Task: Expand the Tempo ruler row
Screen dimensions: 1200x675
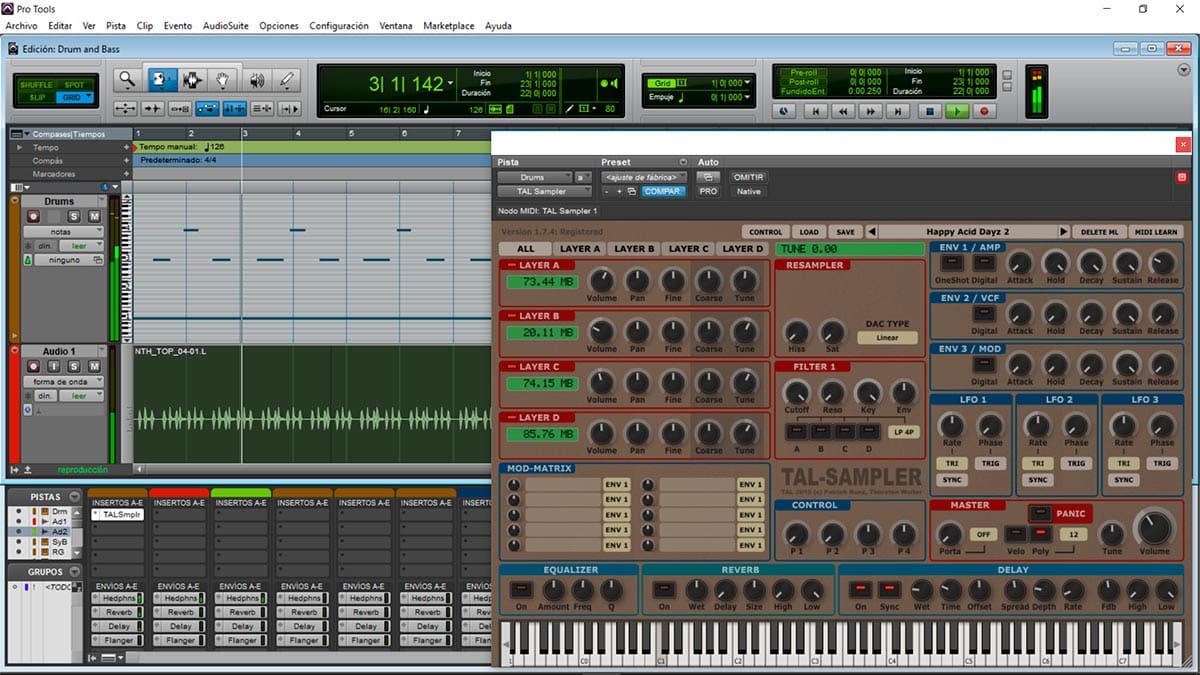Action: (x=21, y=147)
